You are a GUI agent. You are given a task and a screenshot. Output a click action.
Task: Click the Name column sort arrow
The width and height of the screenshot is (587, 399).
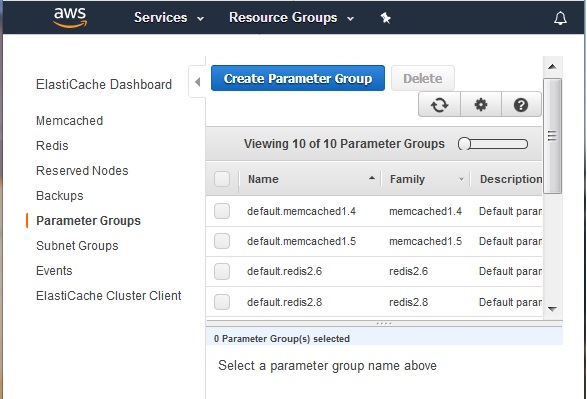pyautogui.click(x=372, y=178)
